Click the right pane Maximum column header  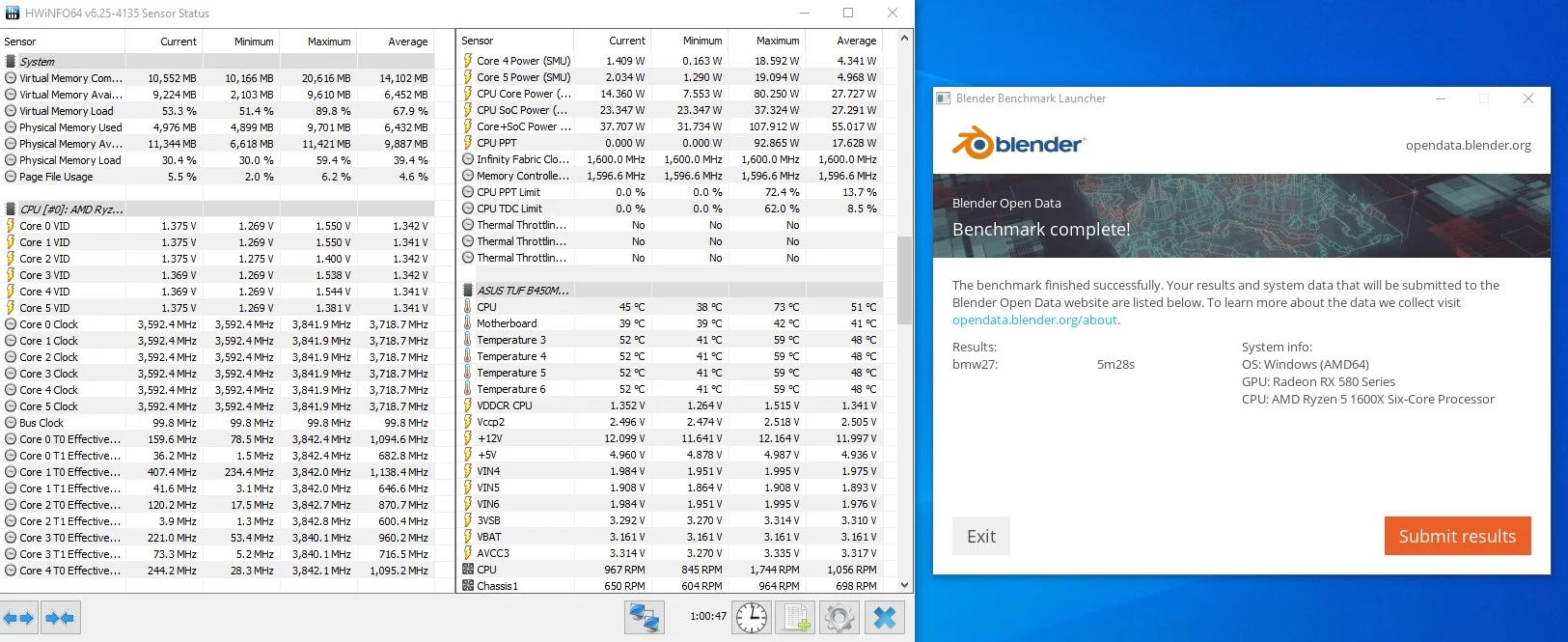click(766, 42)
